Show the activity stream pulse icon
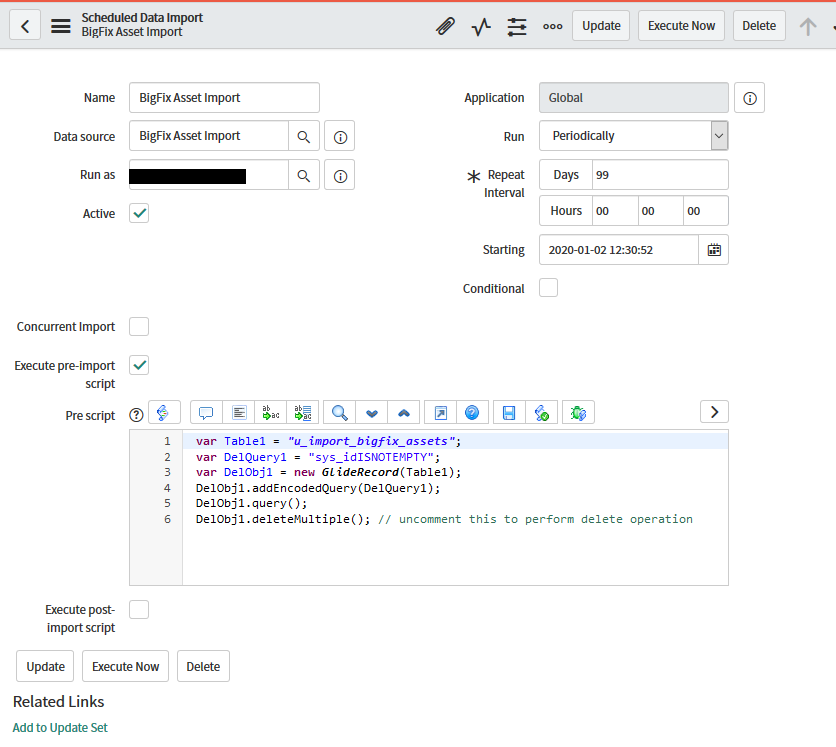 click(481, 26)
